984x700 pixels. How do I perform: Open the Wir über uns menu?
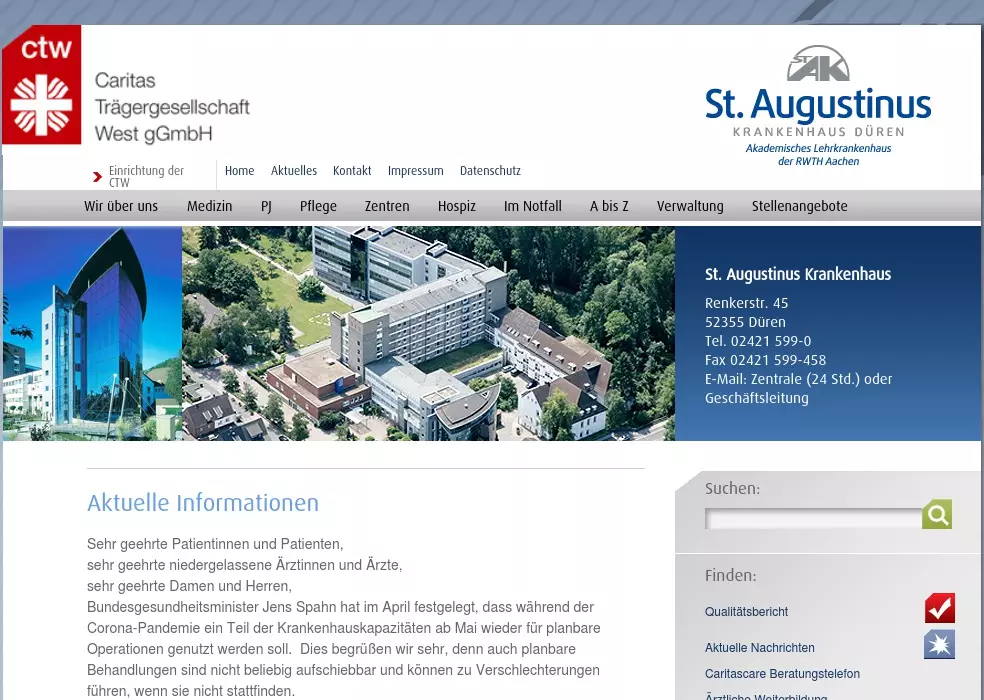pos(121,206)
